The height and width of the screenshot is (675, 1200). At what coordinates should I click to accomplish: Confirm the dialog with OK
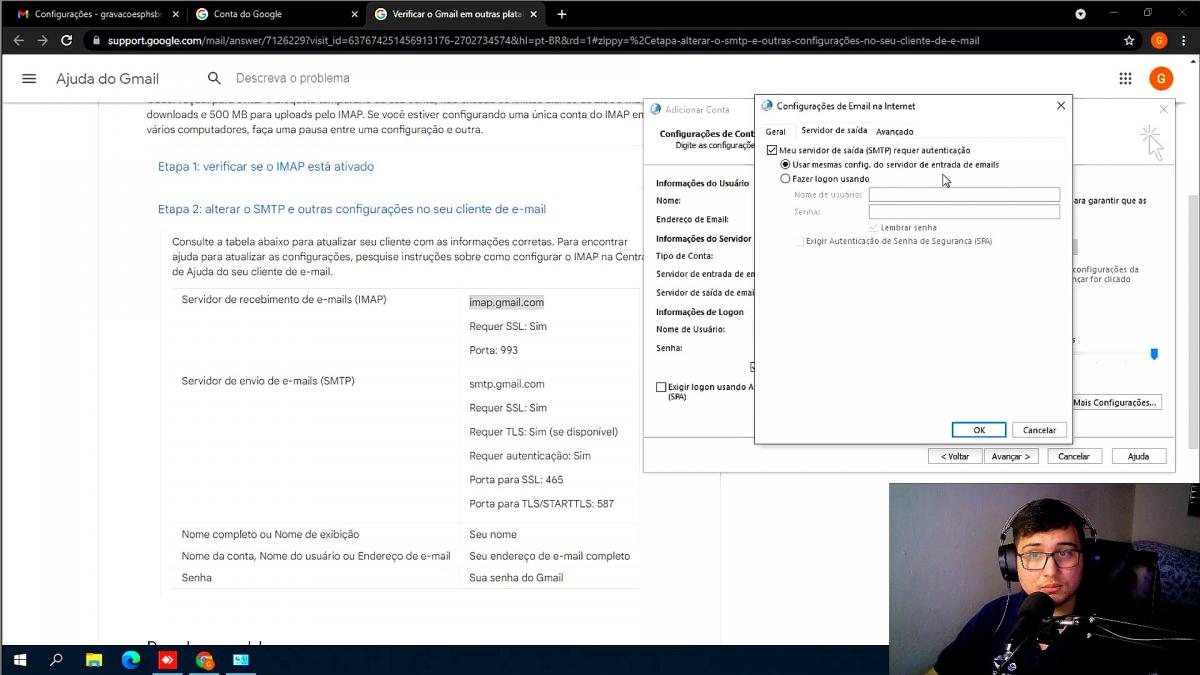[x=979, y=430]
